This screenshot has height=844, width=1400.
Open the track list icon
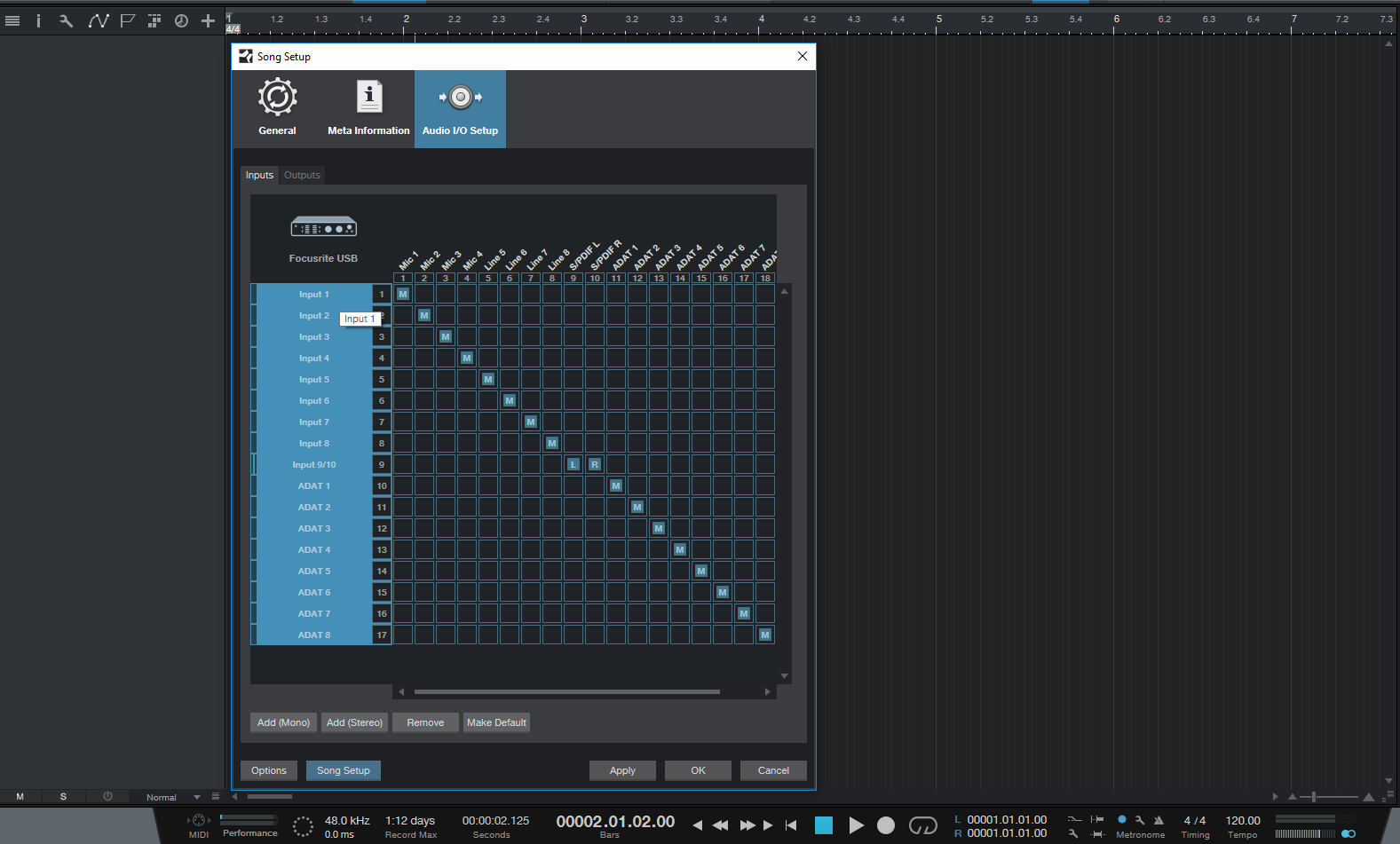(12, 20)
